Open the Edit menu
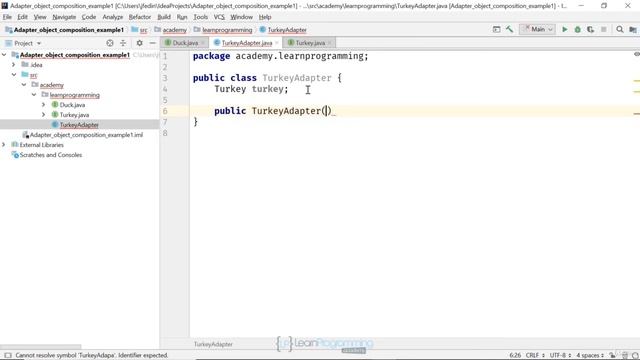This screenshot has height=360, width=640. pos(22,17)
